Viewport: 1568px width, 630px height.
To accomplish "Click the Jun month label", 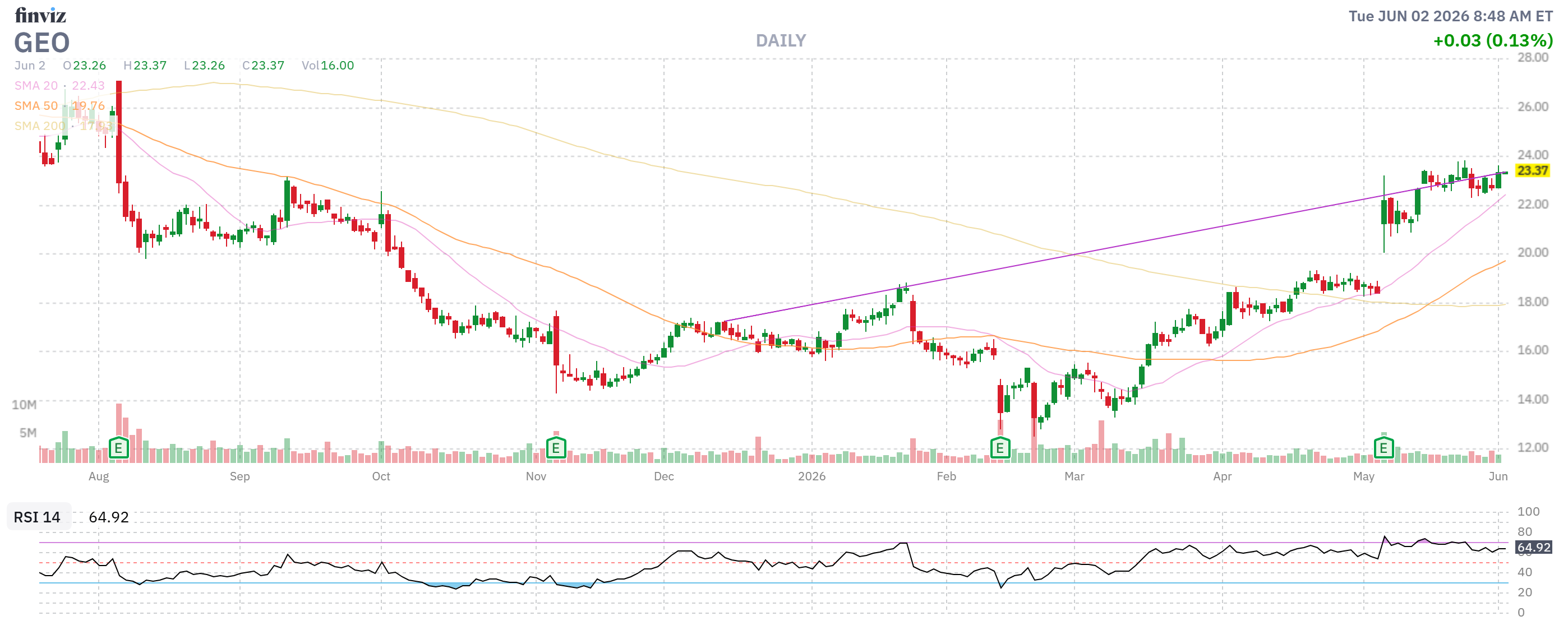I will (1498, 477).
